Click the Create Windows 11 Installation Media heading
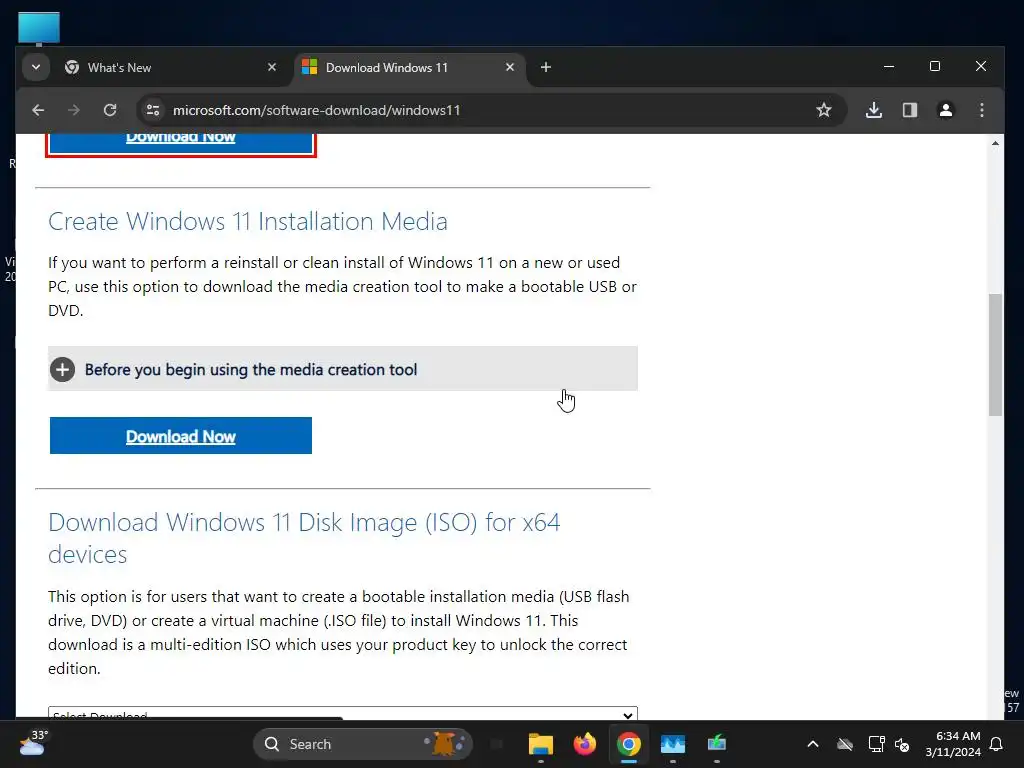This screenshot has width=1024, height=768. click(x=248, y=221)
